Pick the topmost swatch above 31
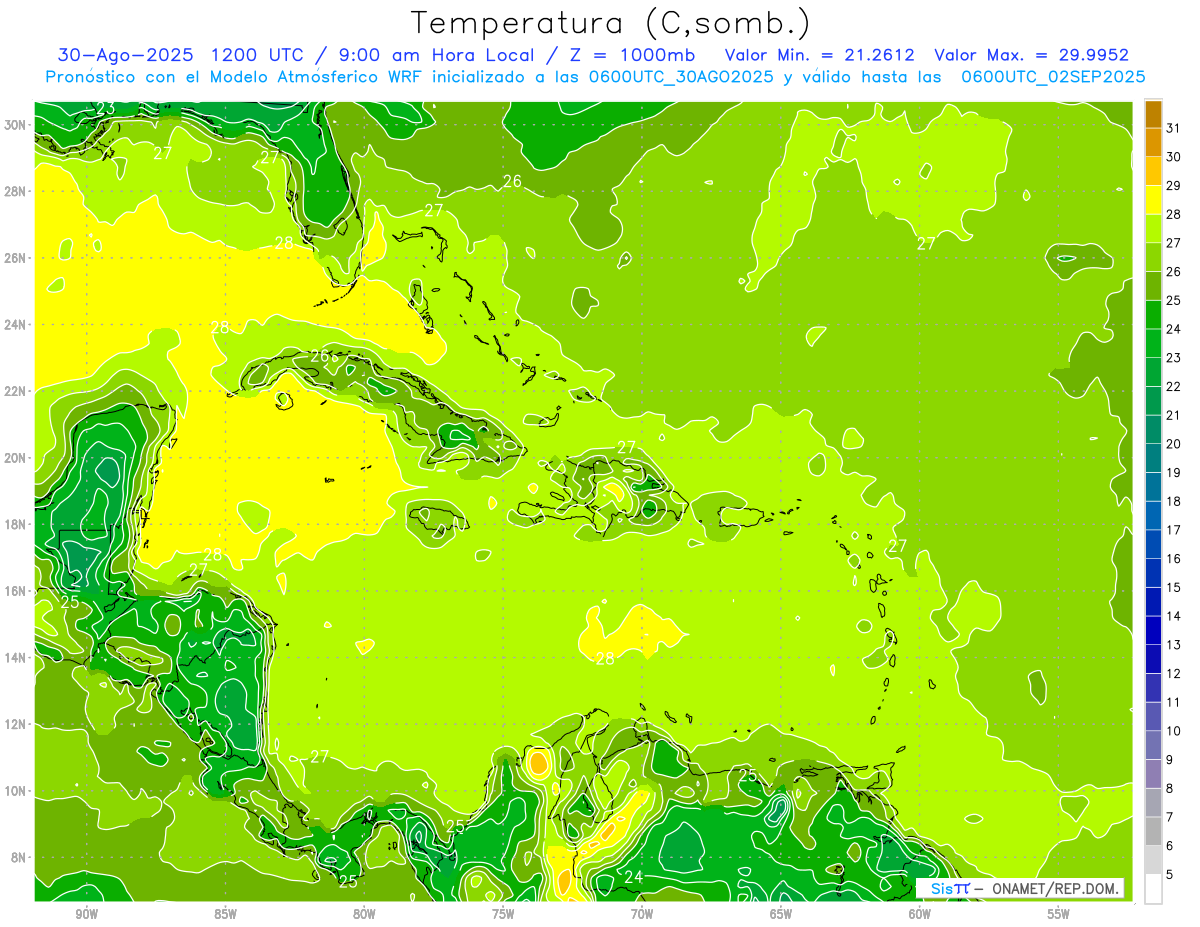 [x=1153, y=114]
